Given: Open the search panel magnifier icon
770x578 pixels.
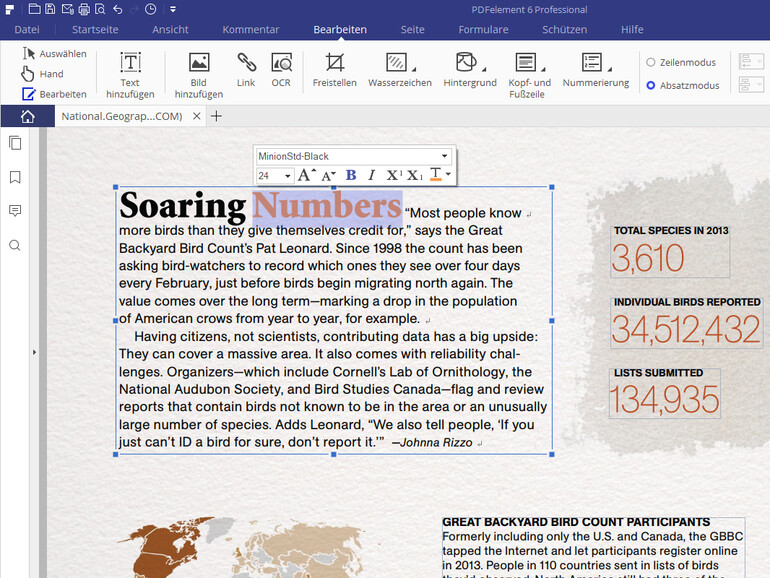Looking at the screenshot, I should pyautogui.click(x=15, y=245).
